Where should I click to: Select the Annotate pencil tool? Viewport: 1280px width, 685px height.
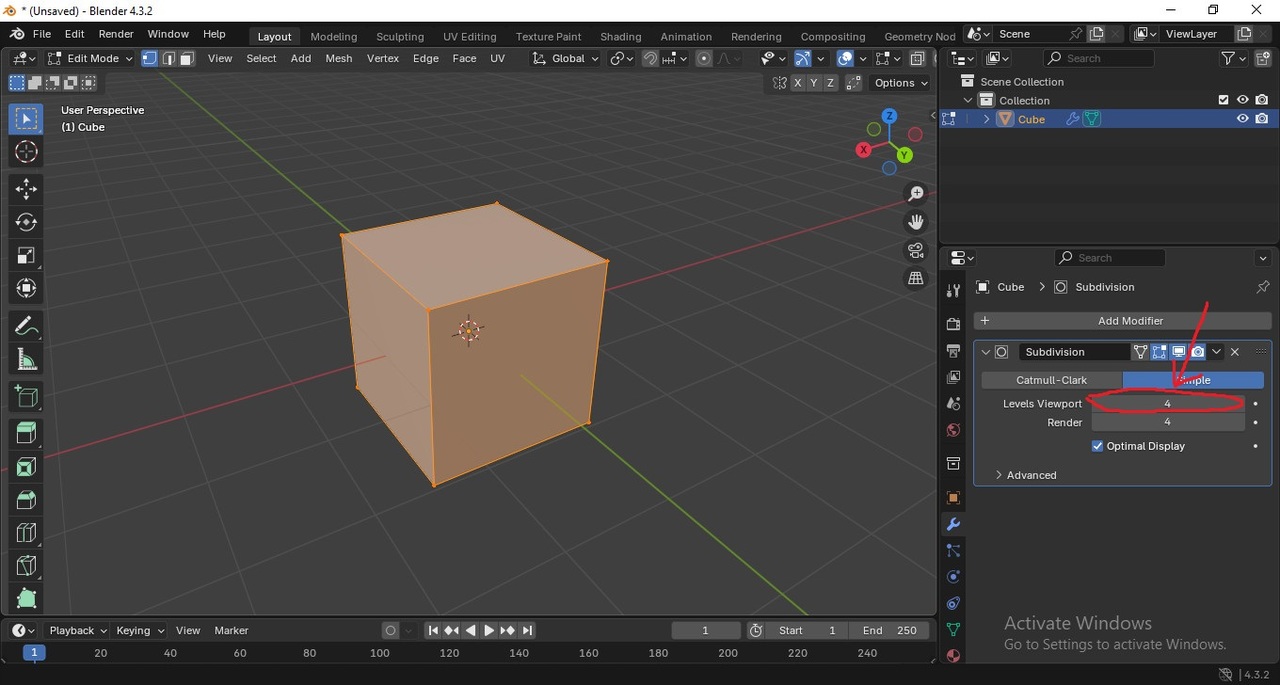tap(27, 326)
